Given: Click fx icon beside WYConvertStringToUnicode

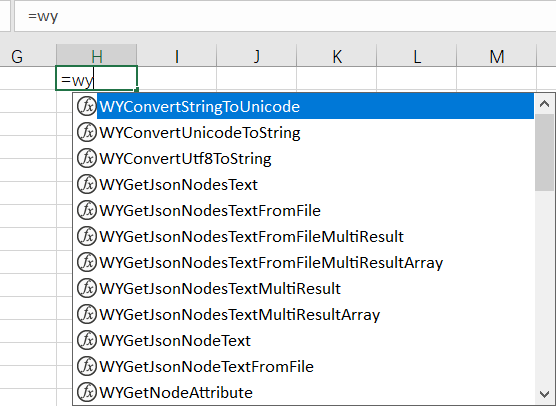Looking at the screenshot, I should click(87, 106).
